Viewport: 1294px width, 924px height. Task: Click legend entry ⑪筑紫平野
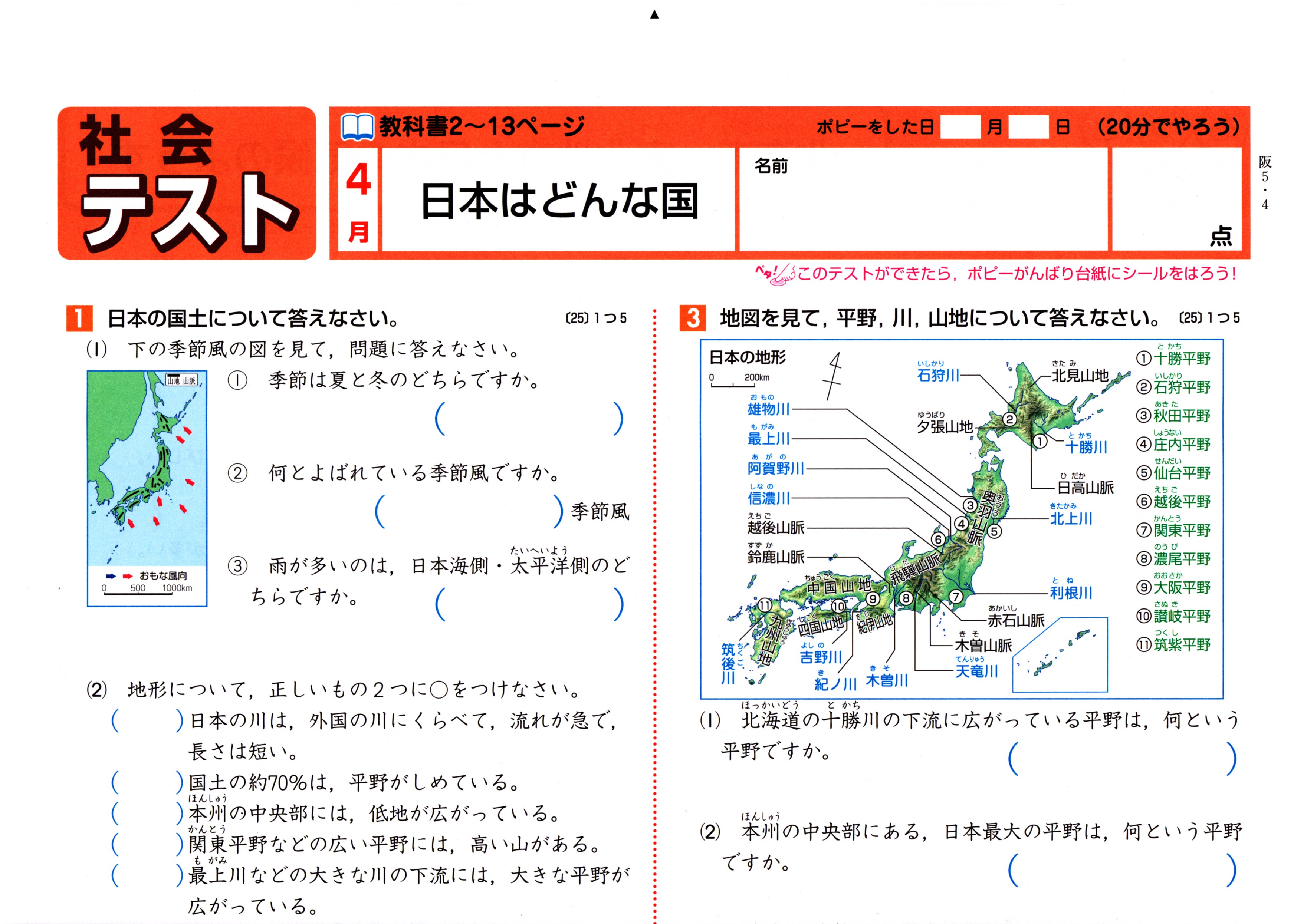click(x=1173, y=641)
